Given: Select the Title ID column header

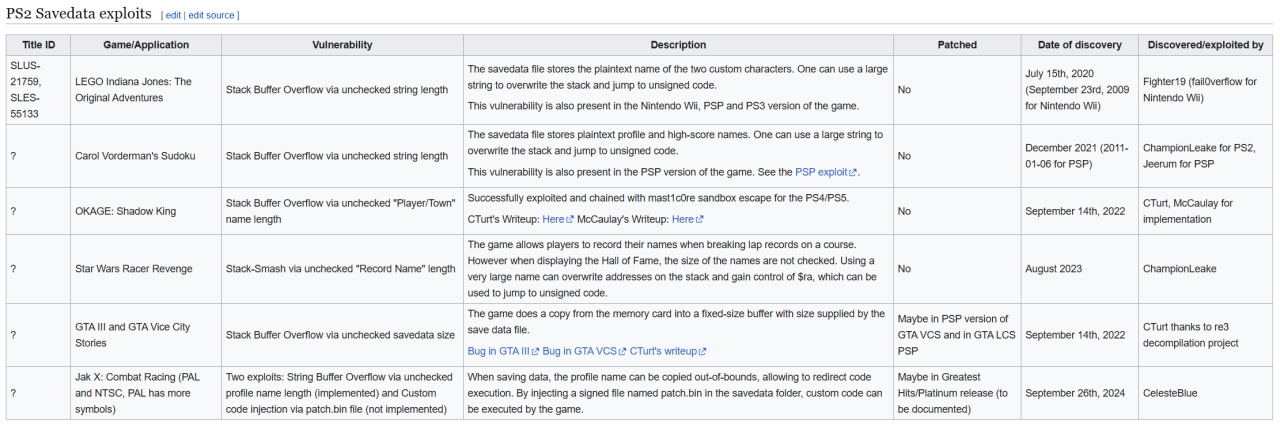Looking at the screenshot, I should pyautogui.click(x=39, y=45).
